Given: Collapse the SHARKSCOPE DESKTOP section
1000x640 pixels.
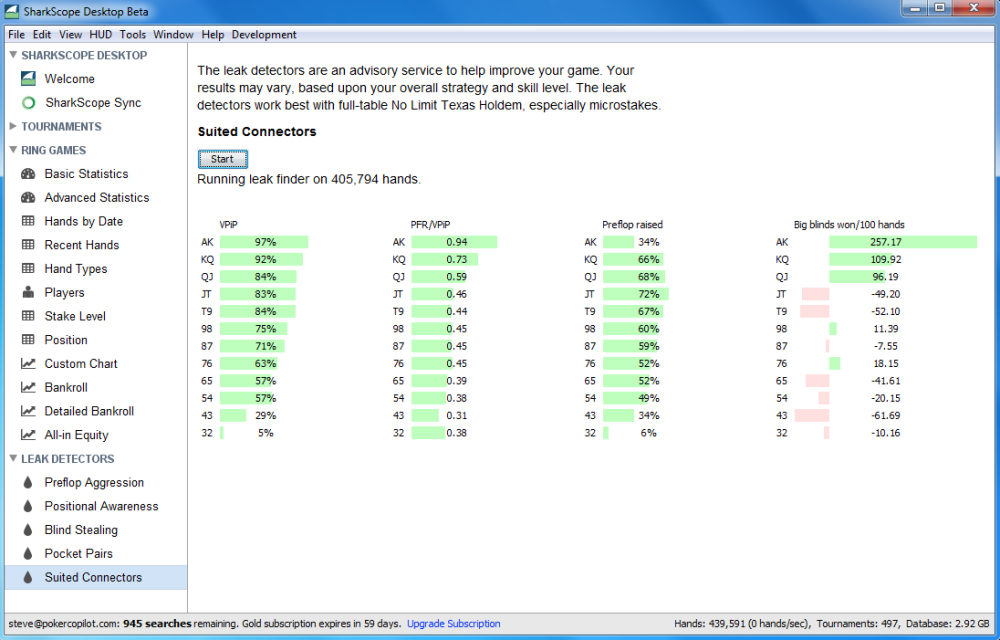Looking at the screenshot, I should pyautogui.click(x=13, y=55).
